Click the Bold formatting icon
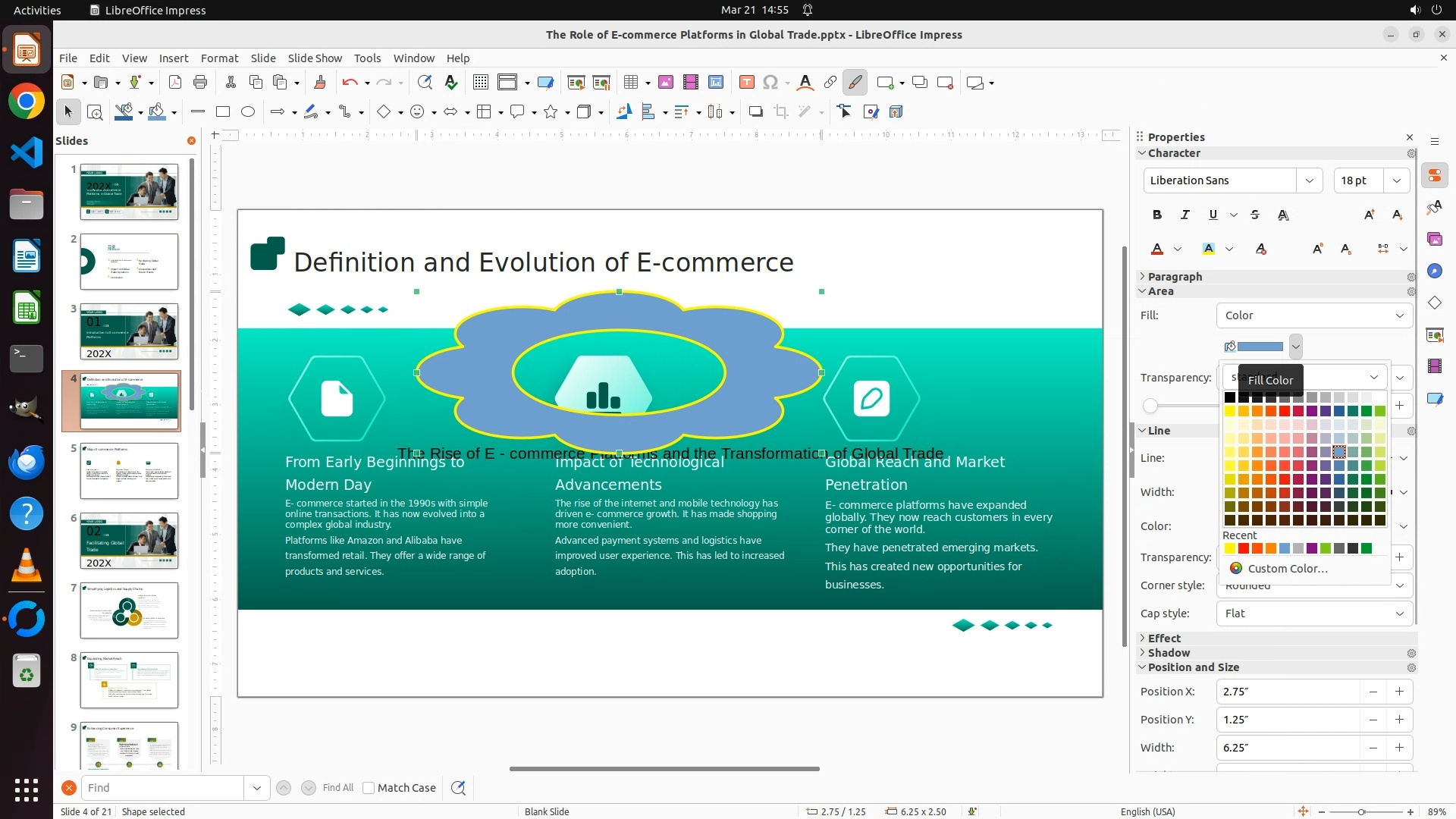 click(1156, 215)
